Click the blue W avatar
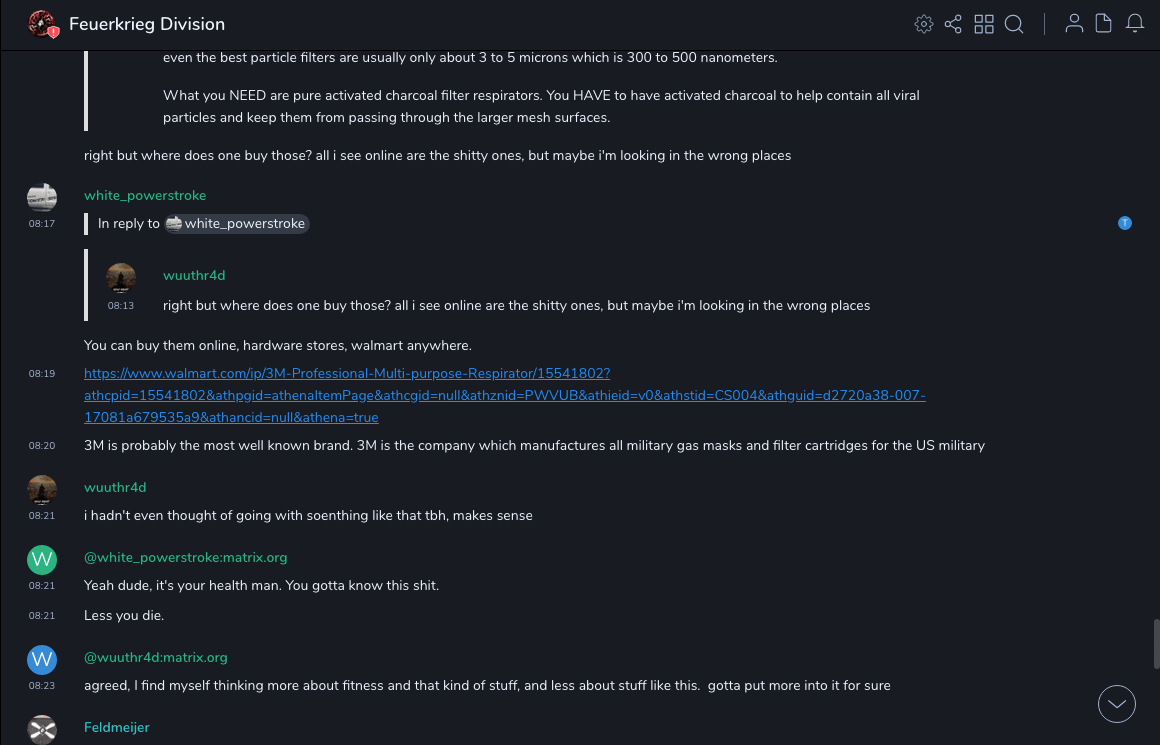 tap(42, 659)
